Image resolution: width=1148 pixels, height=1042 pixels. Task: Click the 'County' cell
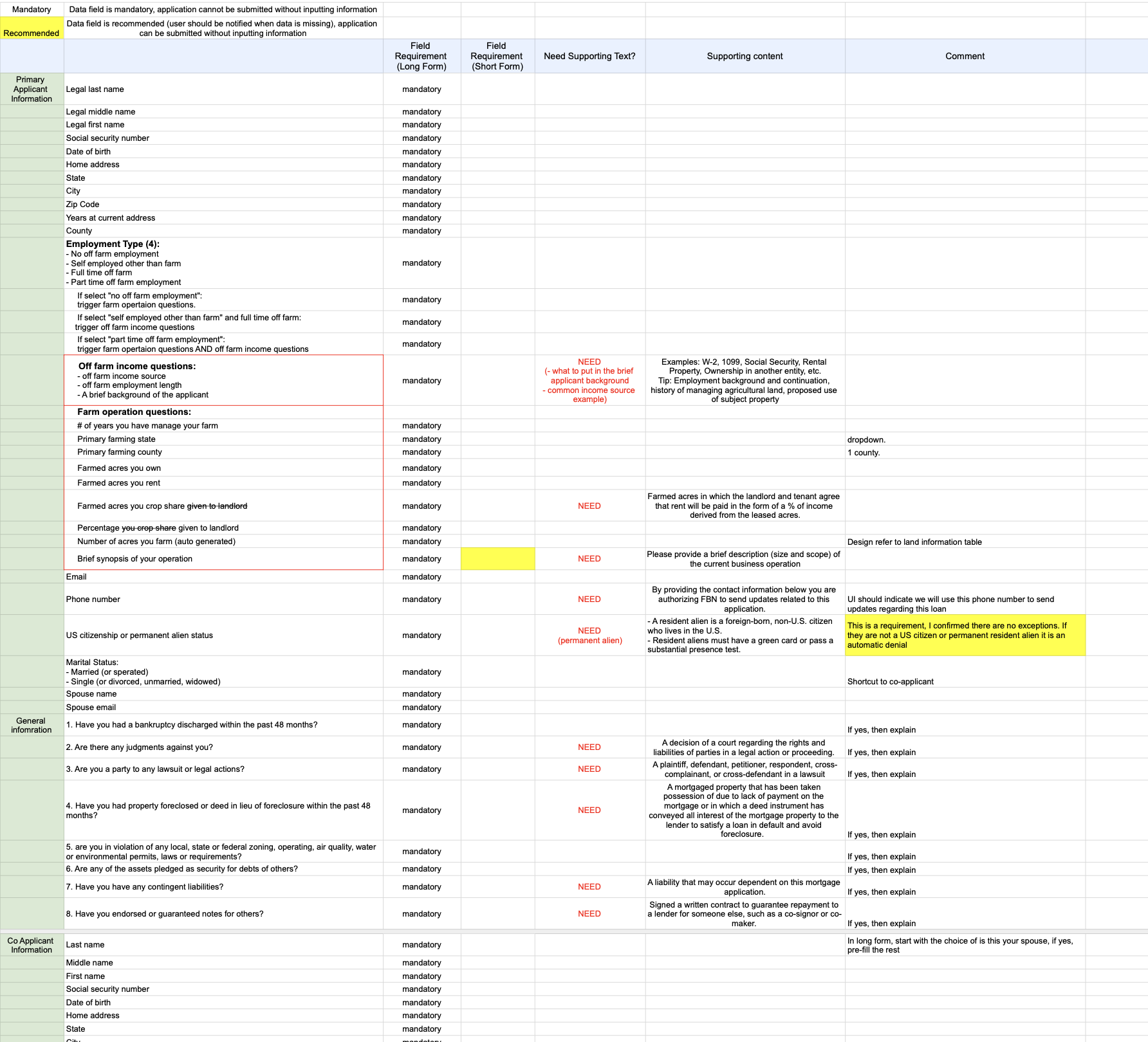[223, 231]
